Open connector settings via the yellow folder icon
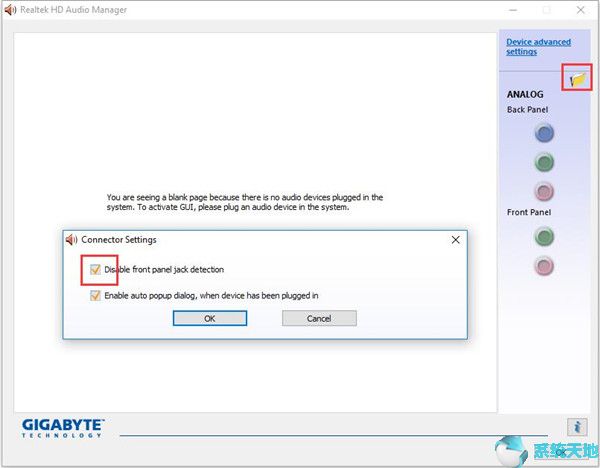Image resolution: width=600 pixels, height=468 pixels. pos(578,77)
